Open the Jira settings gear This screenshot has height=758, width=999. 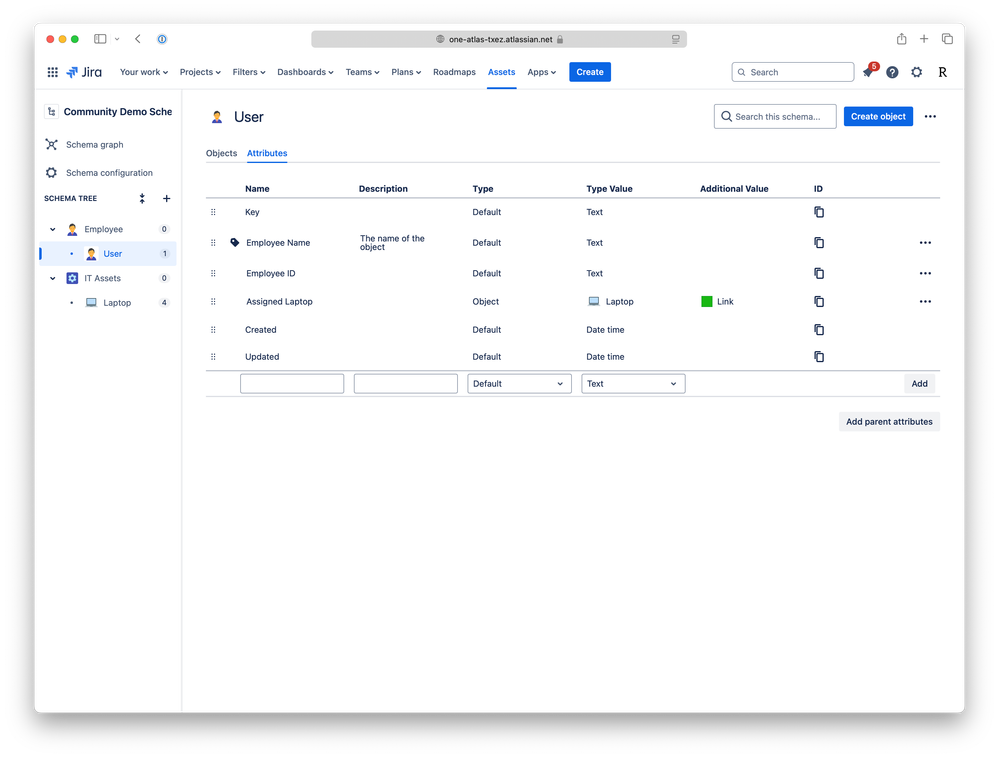[917, 72]
